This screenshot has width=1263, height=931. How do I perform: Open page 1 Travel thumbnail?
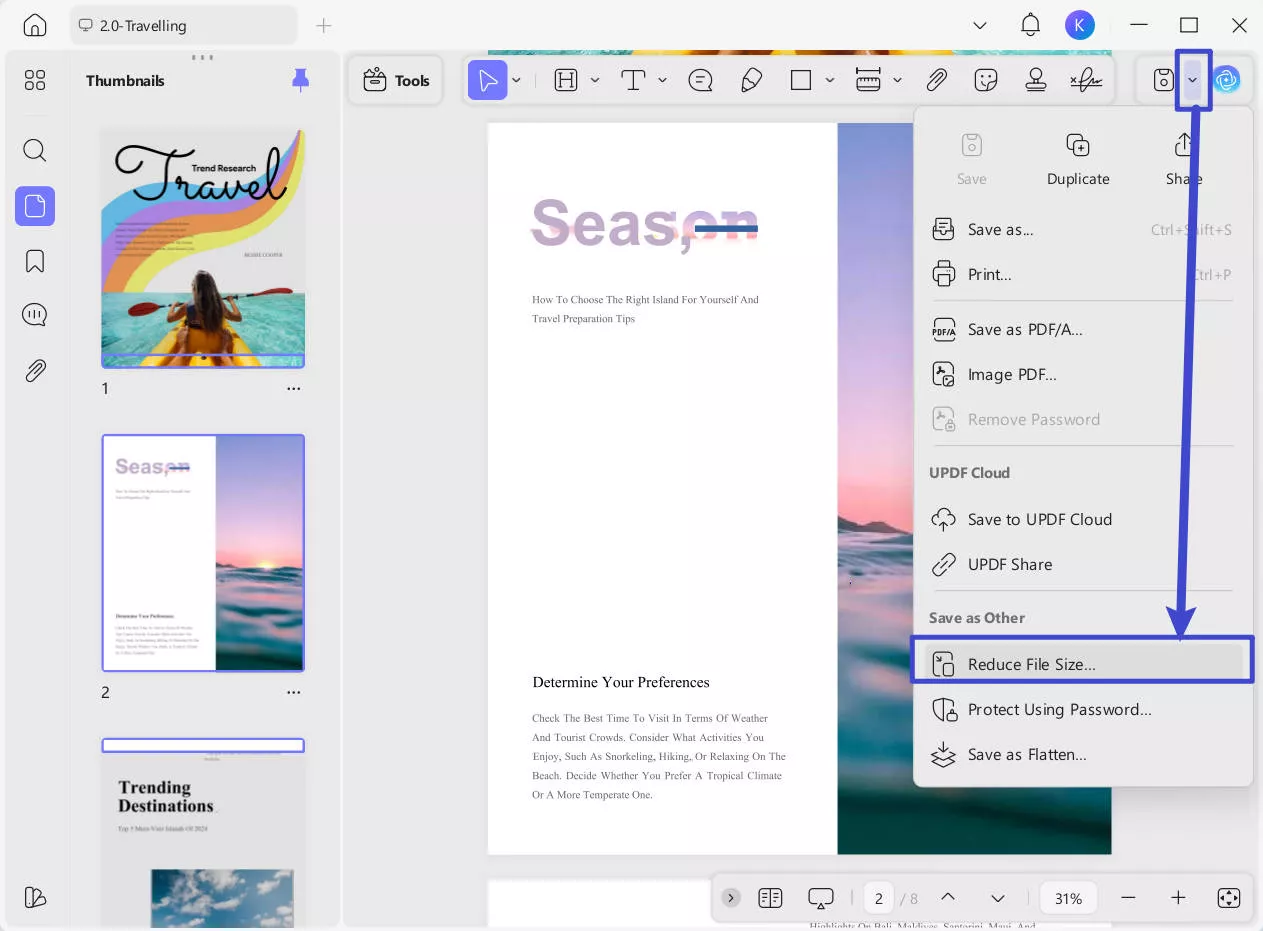point(203,248)
